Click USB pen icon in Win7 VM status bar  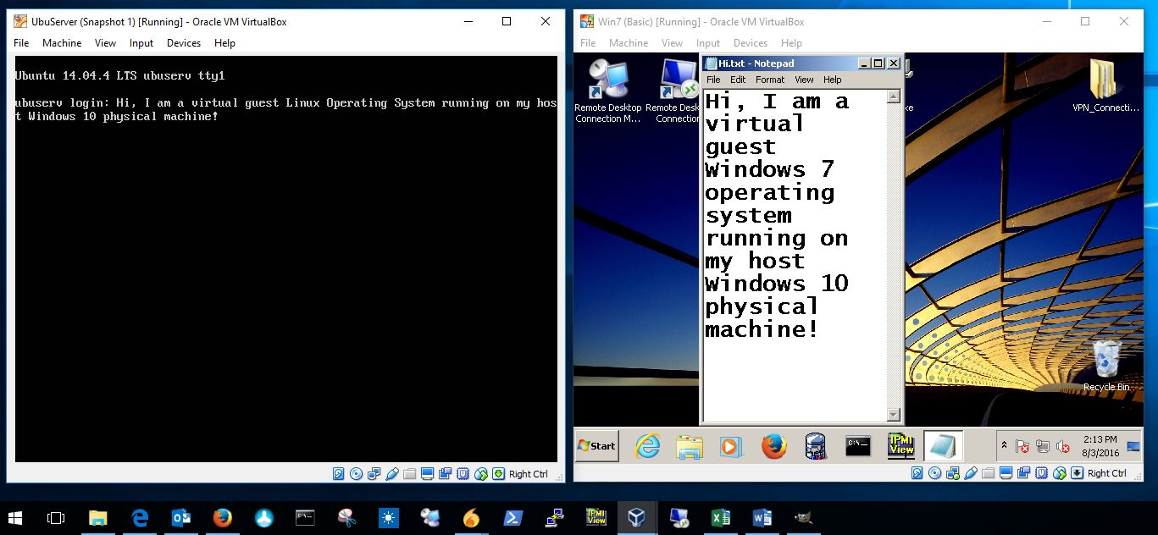970,473
